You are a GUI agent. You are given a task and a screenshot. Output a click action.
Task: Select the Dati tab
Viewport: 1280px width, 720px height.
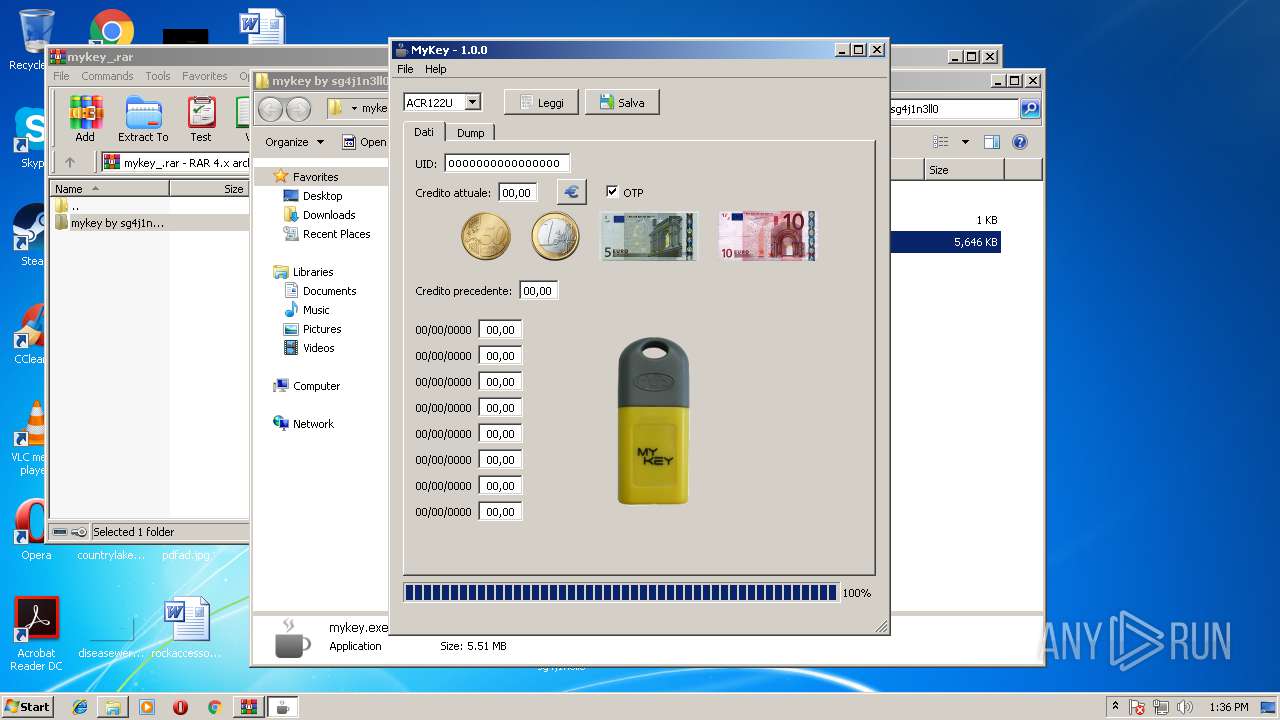[424, 132]
